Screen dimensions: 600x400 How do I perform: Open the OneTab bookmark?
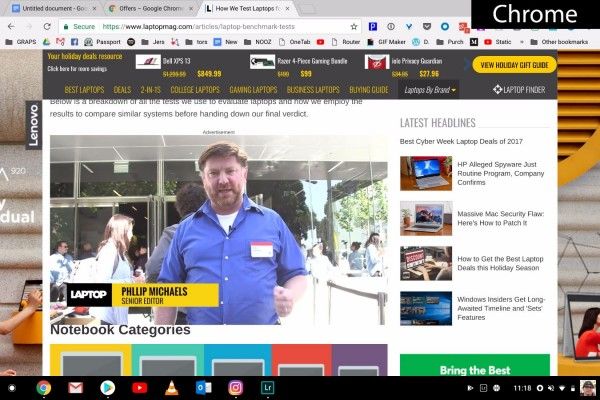(x=294, y=42)
